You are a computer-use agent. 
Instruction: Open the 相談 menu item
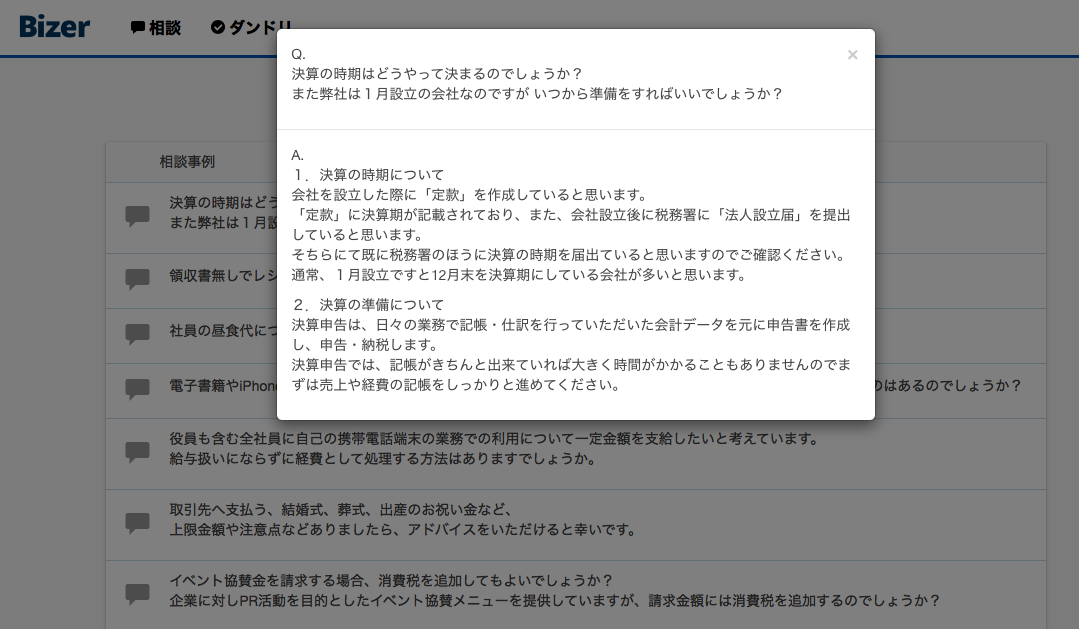coord(156,28)
